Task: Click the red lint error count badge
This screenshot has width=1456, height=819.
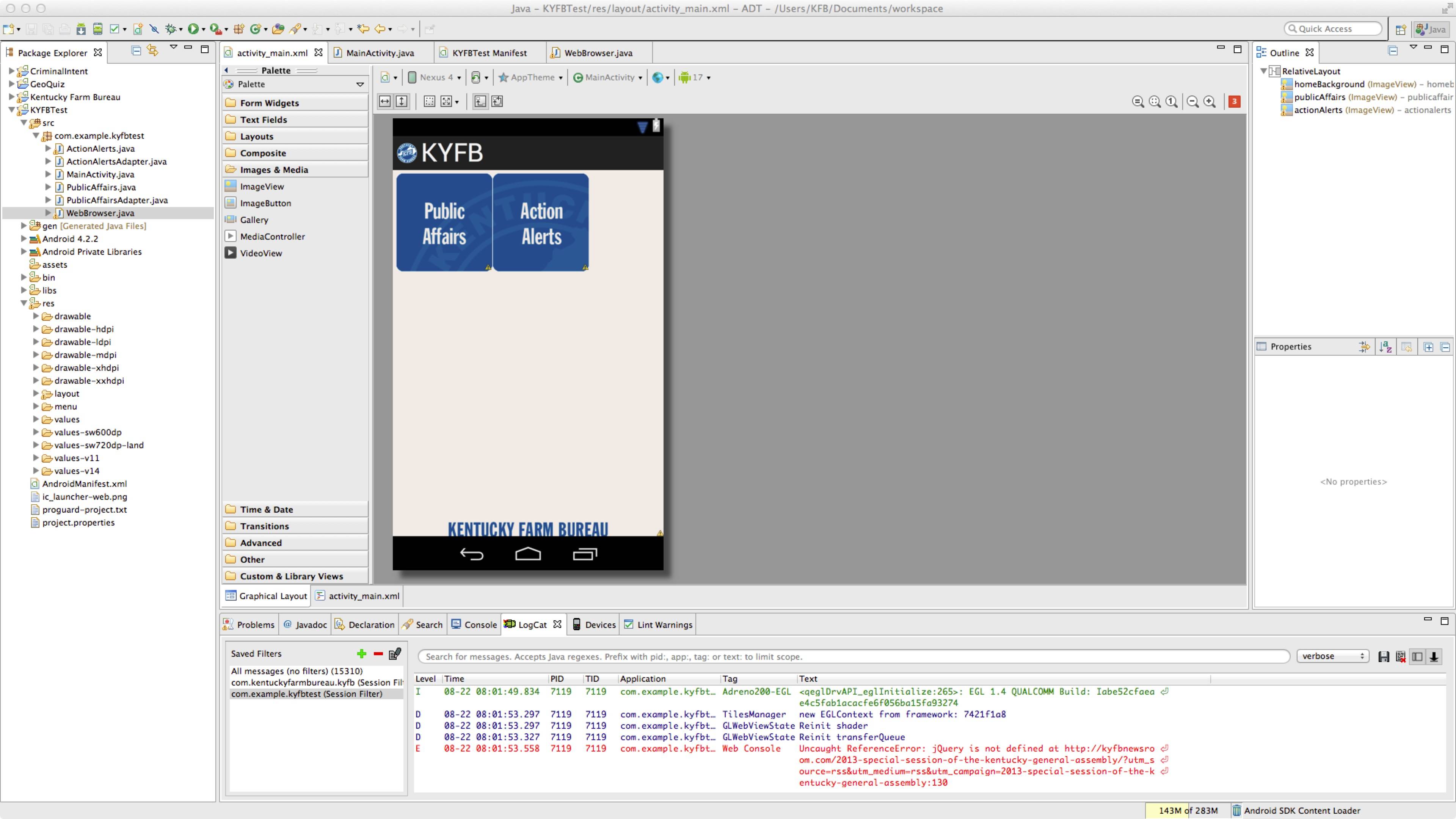Action: pyautogui.click(x=1235, y=102)
